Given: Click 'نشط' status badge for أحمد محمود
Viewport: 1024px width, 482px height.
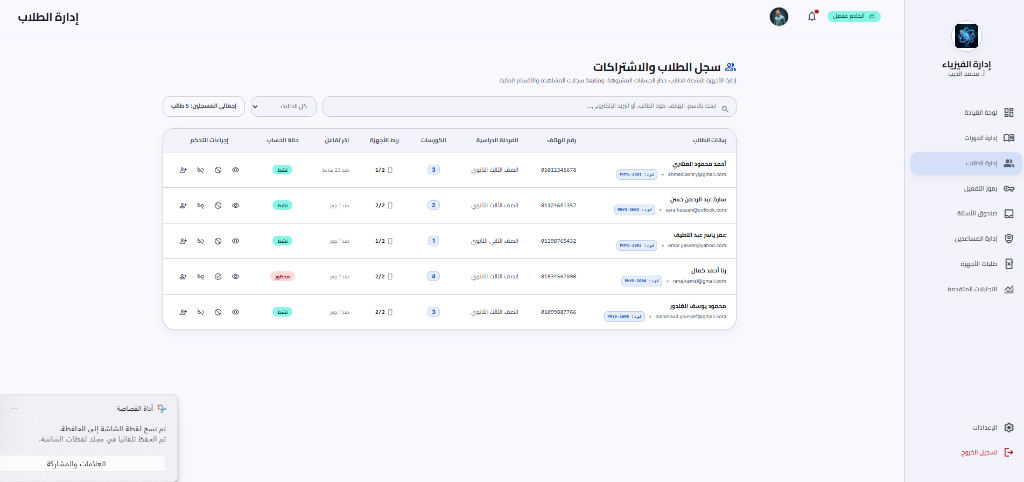Looking at the screenshot, I should coord(282,170).
